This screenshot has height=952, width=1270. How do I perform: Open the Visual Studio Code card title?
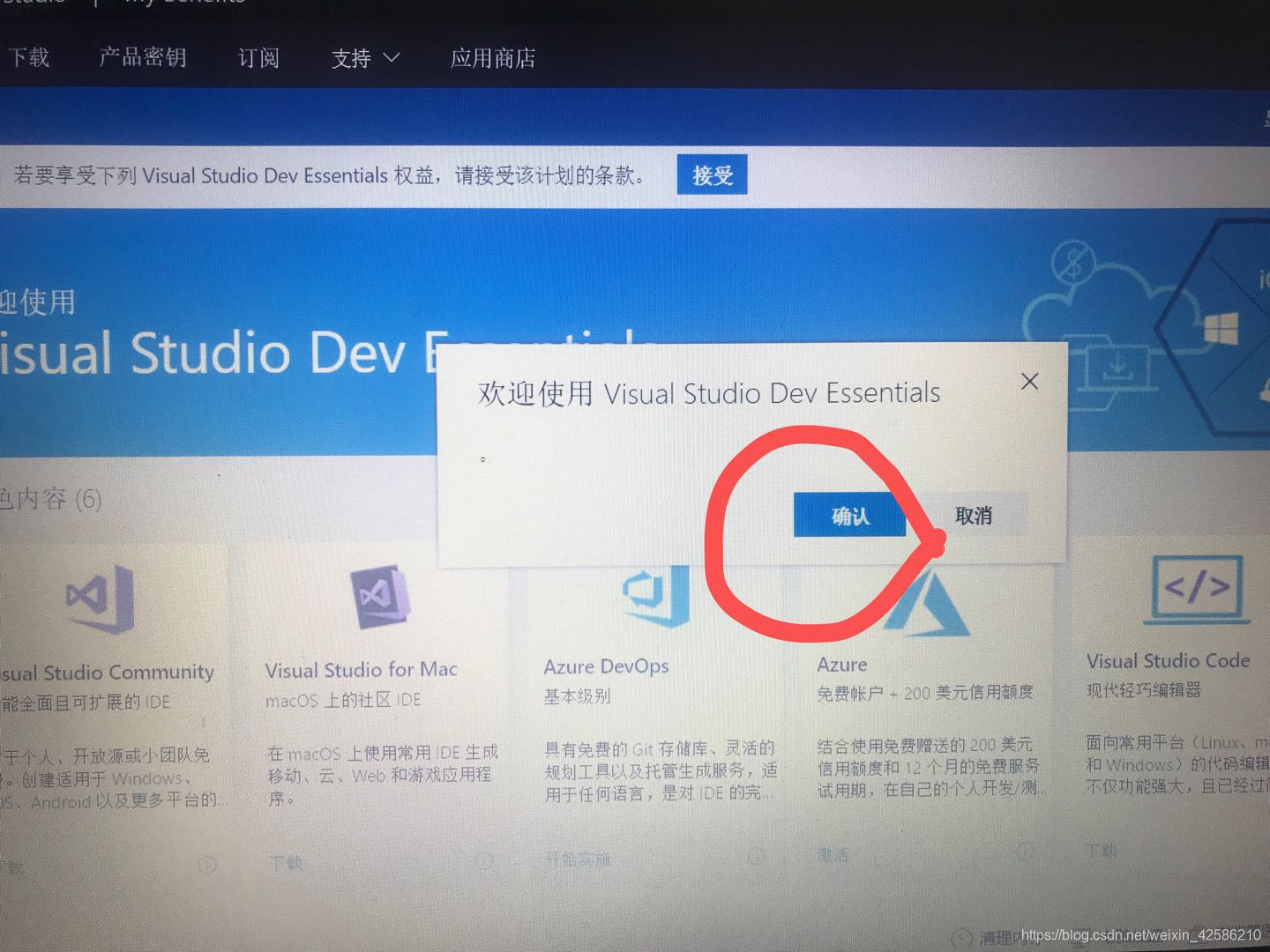[x=1168, y=660]
